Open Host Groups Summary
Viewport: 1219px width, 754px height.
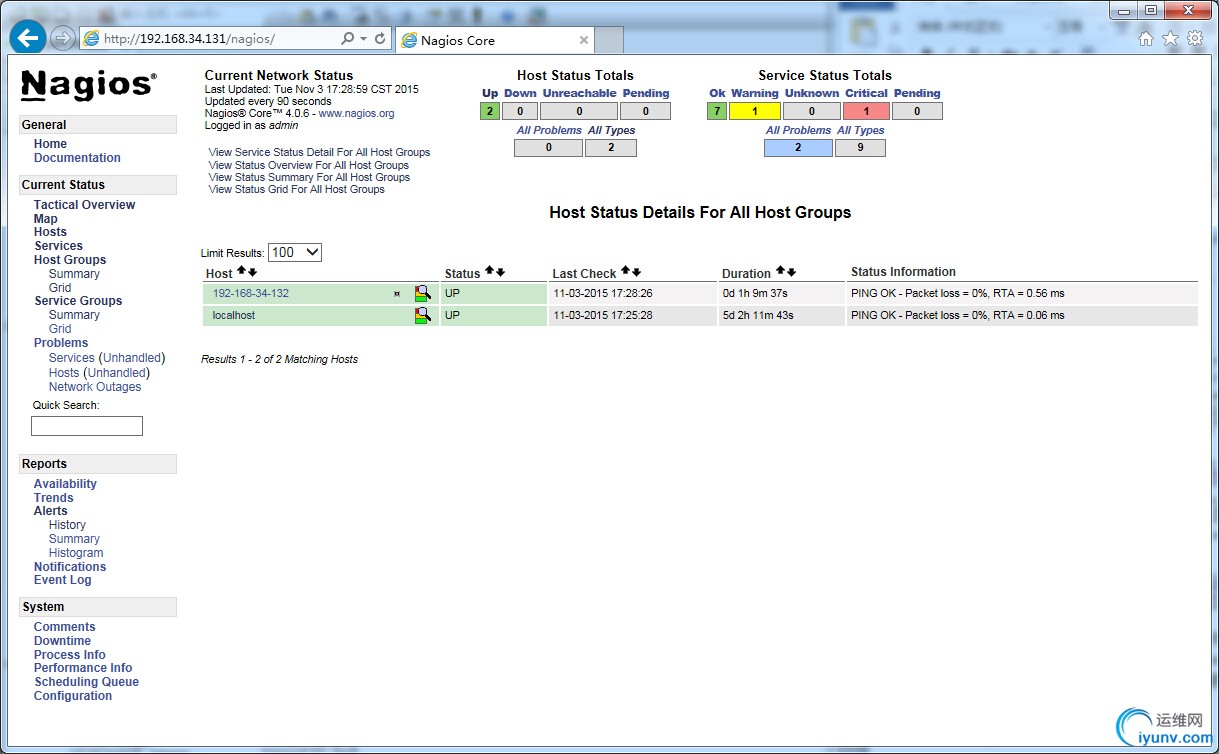click(74, 274)
